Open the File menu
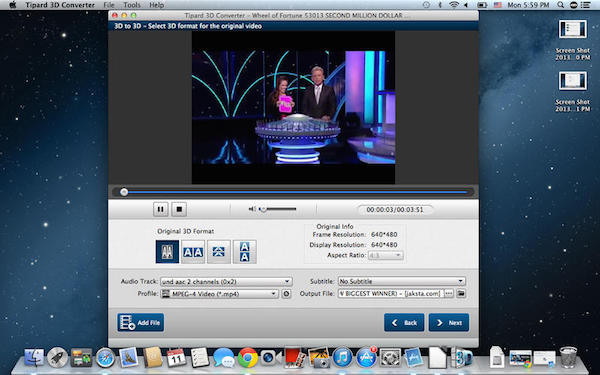 109,5
